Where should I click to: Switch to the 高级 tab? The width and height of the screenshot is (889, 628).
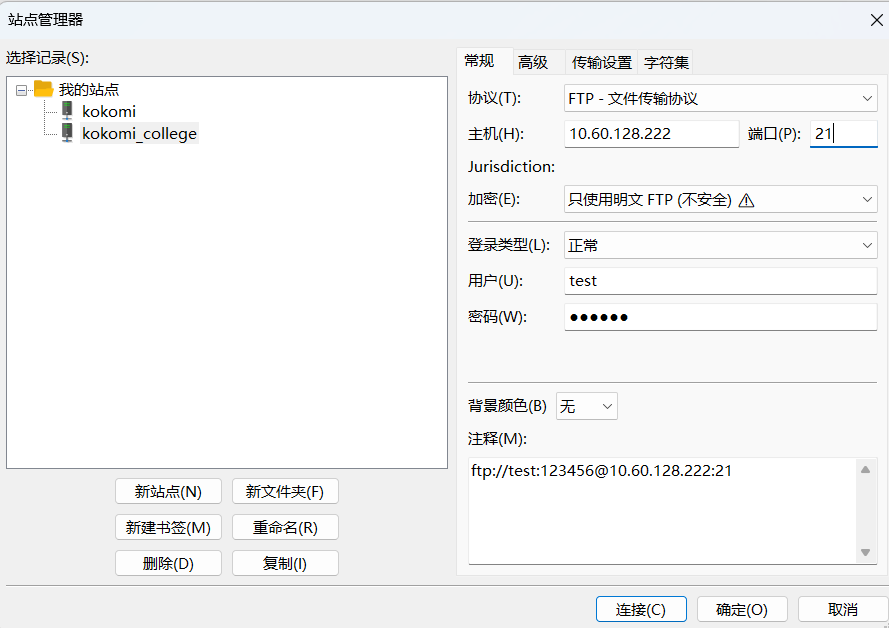tap(533, 62)
